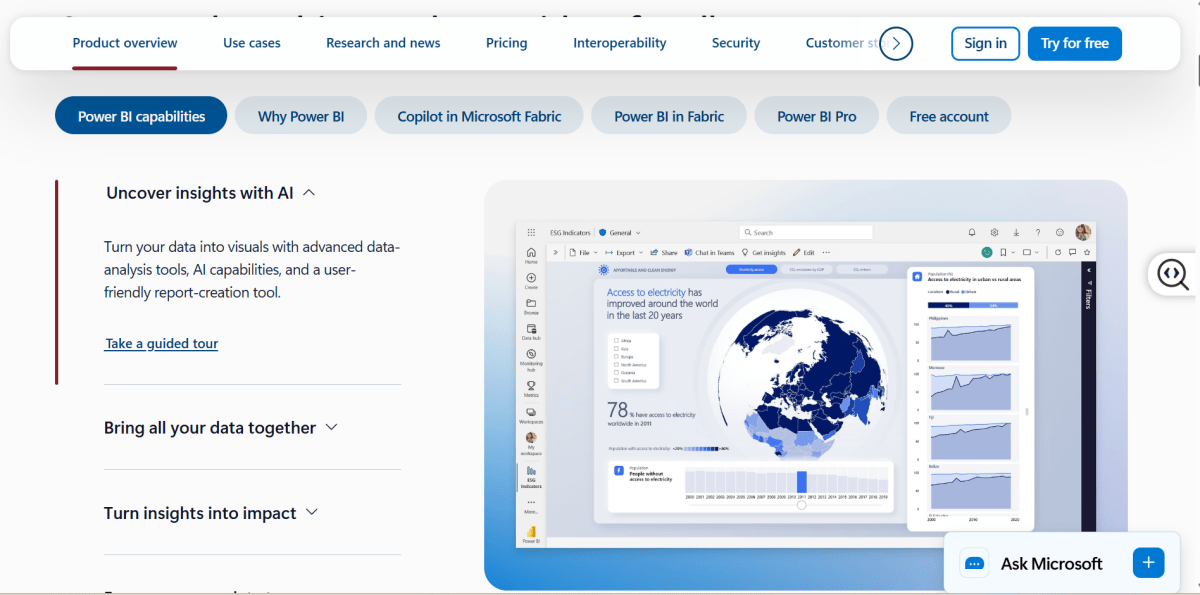Expand Bring all your data together
Image resolution: width=1200 pixels, height=595 pixels.
[x=332, y=427]
